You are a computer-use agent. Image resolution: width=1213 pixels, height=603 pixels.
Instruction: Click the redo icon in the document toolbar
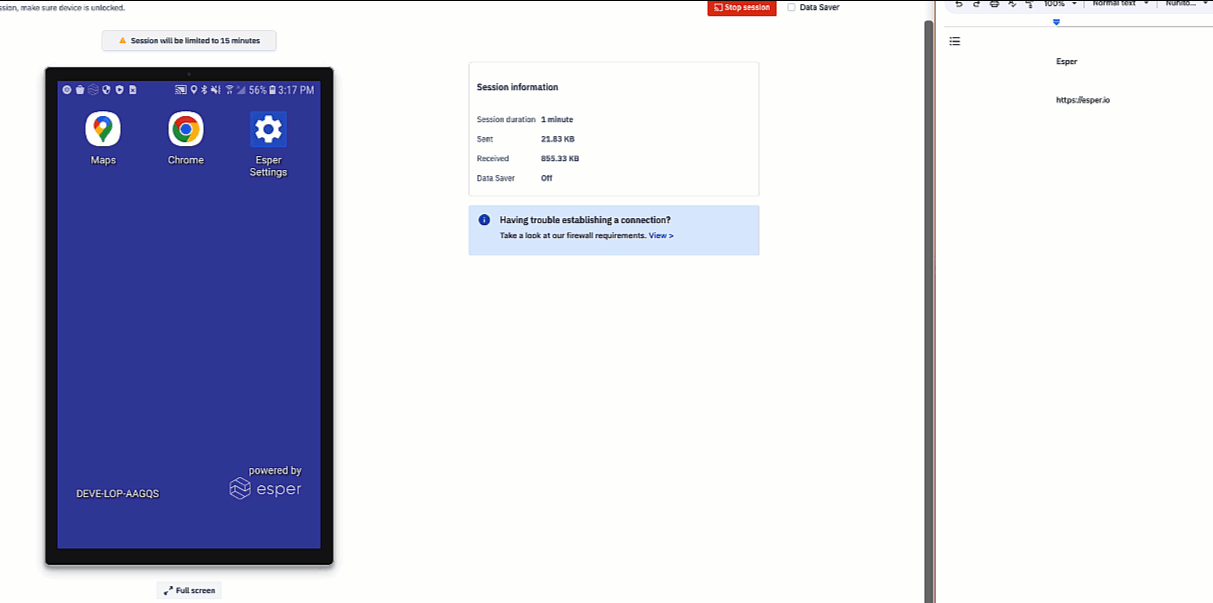(x=976, y=4)
